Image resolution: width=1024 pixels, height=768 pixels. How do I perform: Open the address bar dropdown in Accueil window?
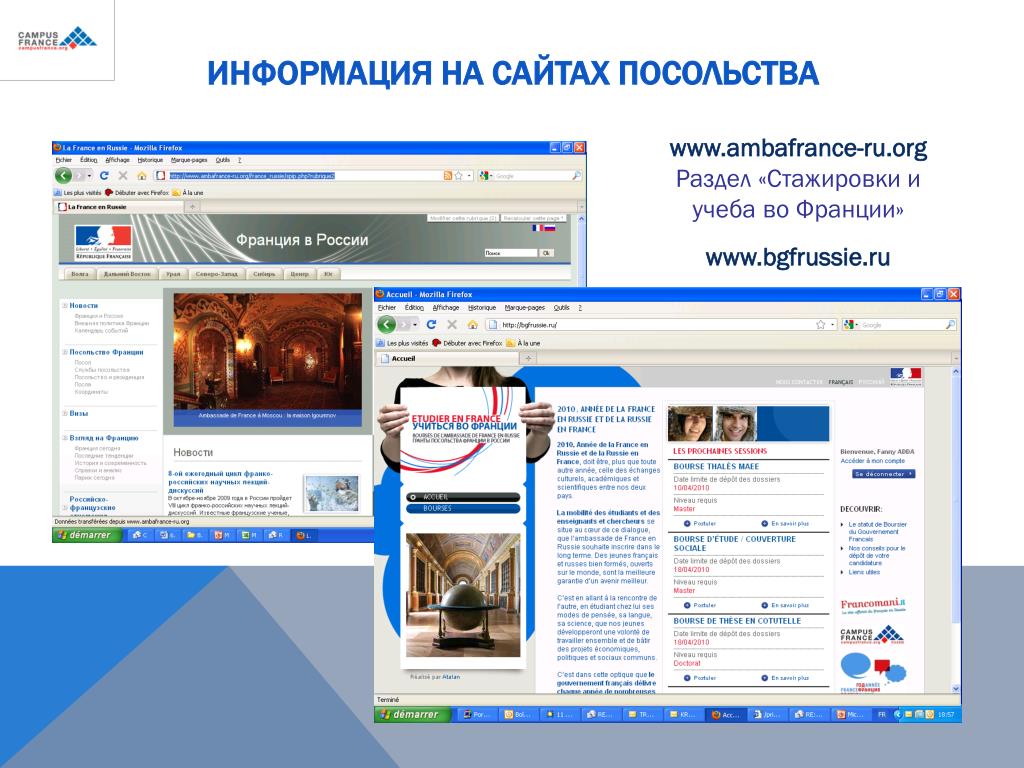pos(832,325)
